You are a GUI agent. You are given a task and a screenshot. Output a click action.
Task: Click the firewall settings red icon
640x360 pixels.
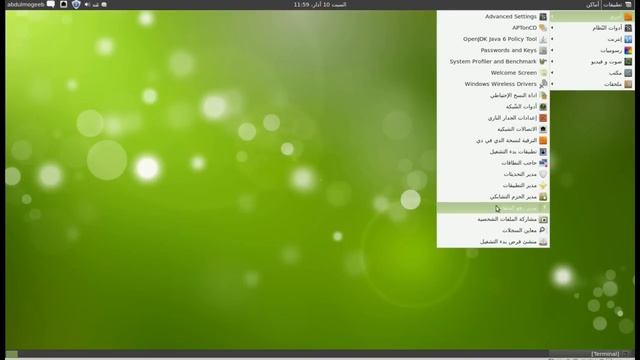543,118
